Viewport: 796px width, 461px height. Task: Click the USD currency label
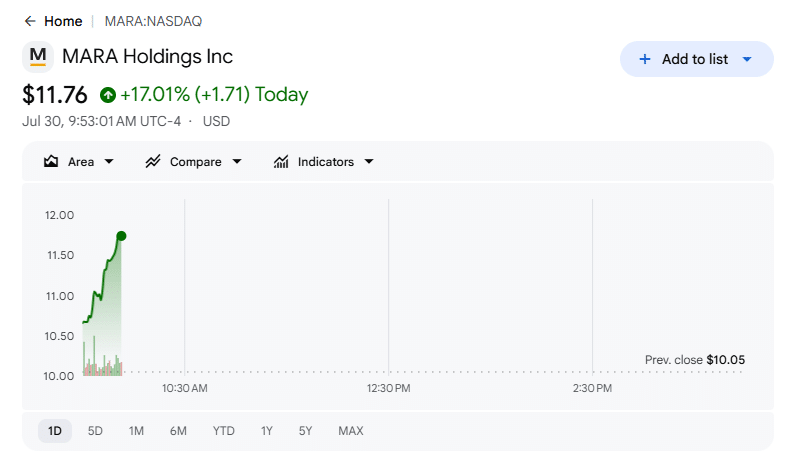pyautogui.click(x=216, y=121)
